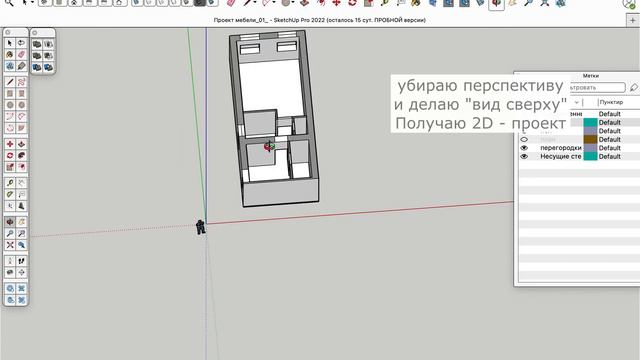Activate the Protractor tool
This screenshot has height=360, width=640.
tap(10, 194)
